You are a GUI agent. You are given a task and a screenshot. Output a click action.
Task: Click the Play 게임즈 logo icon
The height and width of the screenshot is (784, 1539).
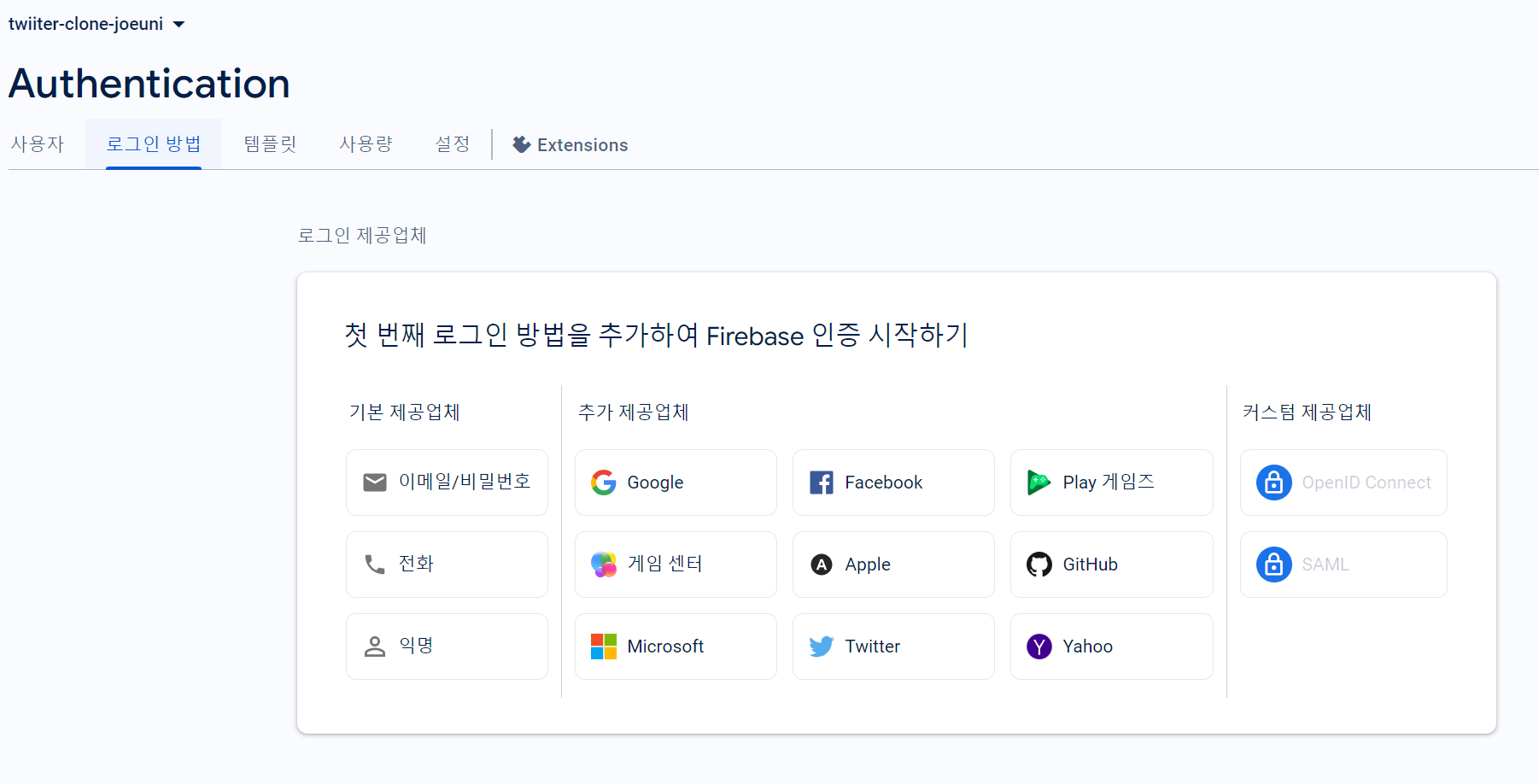click(1039, 483)
